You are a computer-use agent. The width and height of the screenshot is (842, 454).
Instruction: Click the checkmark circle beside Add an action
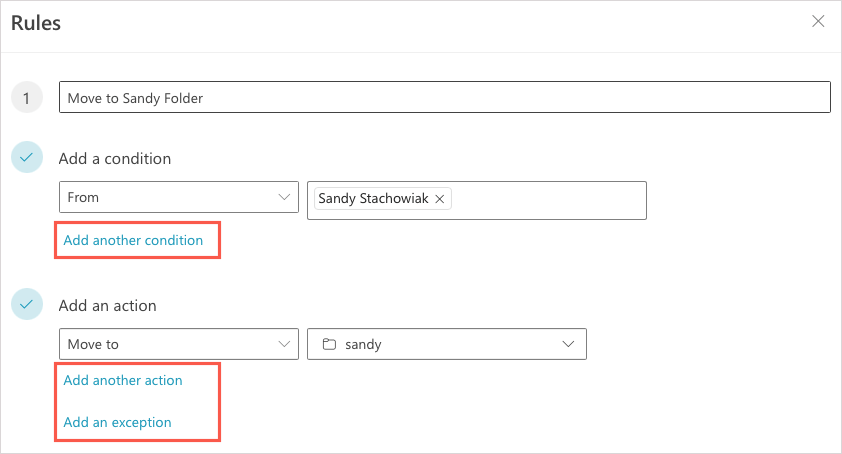(x=26, y=305)
